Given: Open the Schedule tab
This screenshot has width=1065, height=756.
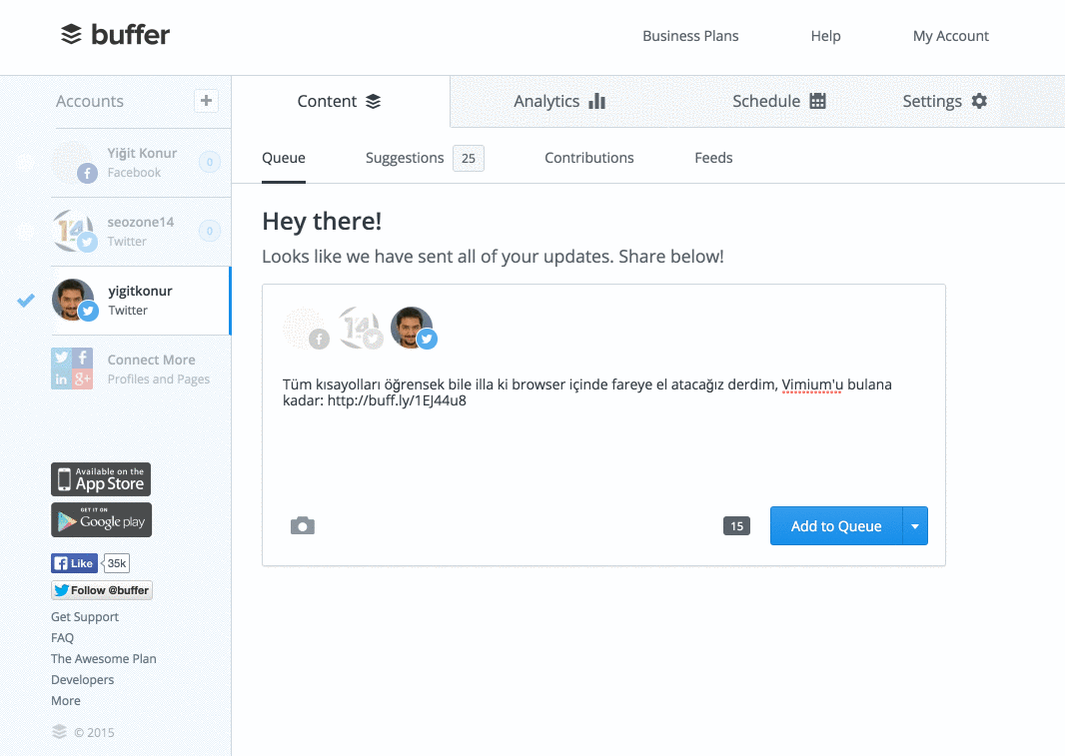Looking at the screenshot, I should coord(779,101).
